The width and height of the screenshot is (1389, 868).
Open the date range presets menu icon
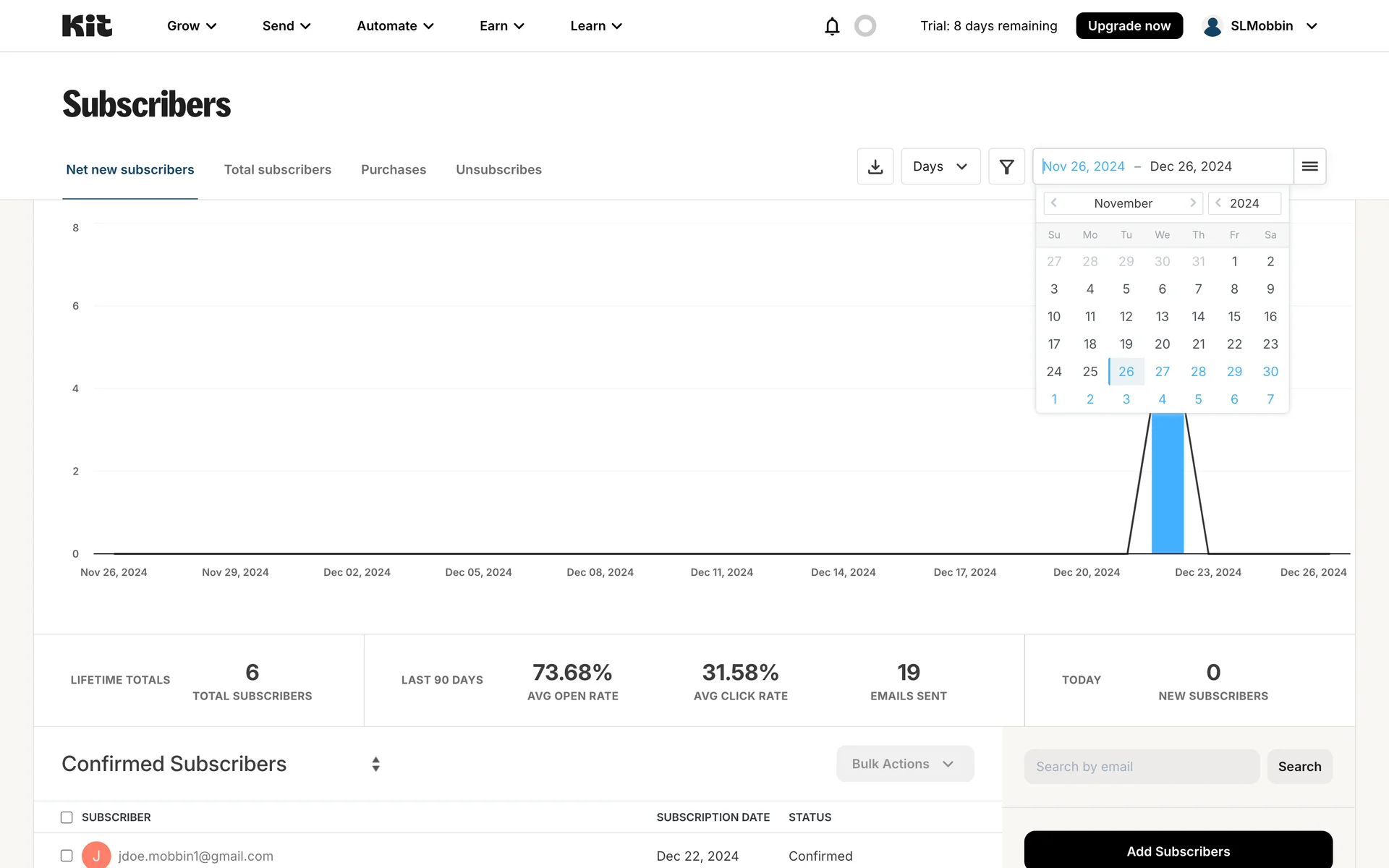[x=1309, y=166]
